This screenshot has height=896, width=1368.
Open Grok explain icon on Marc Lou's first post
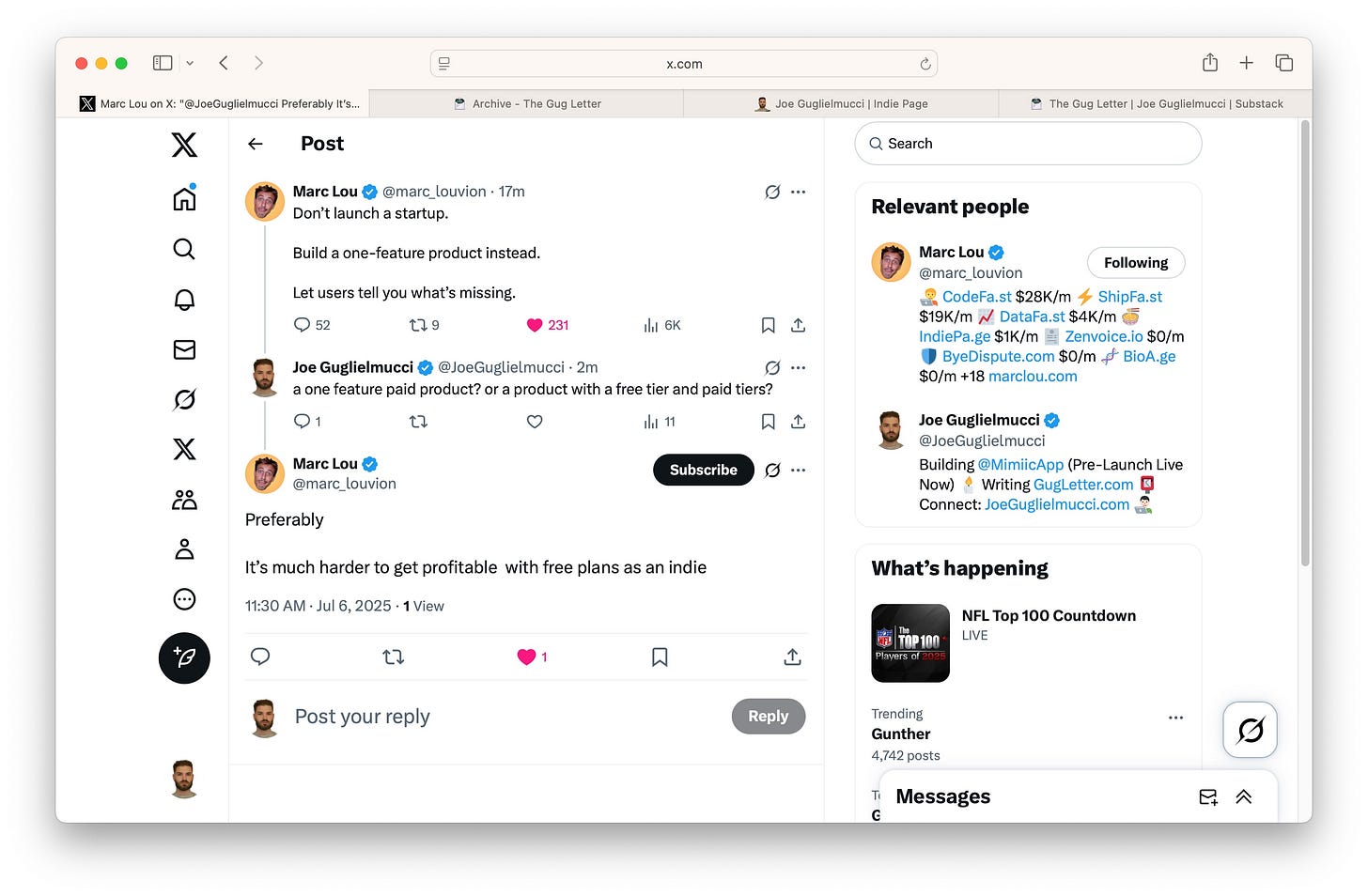[x=772, y=192]
